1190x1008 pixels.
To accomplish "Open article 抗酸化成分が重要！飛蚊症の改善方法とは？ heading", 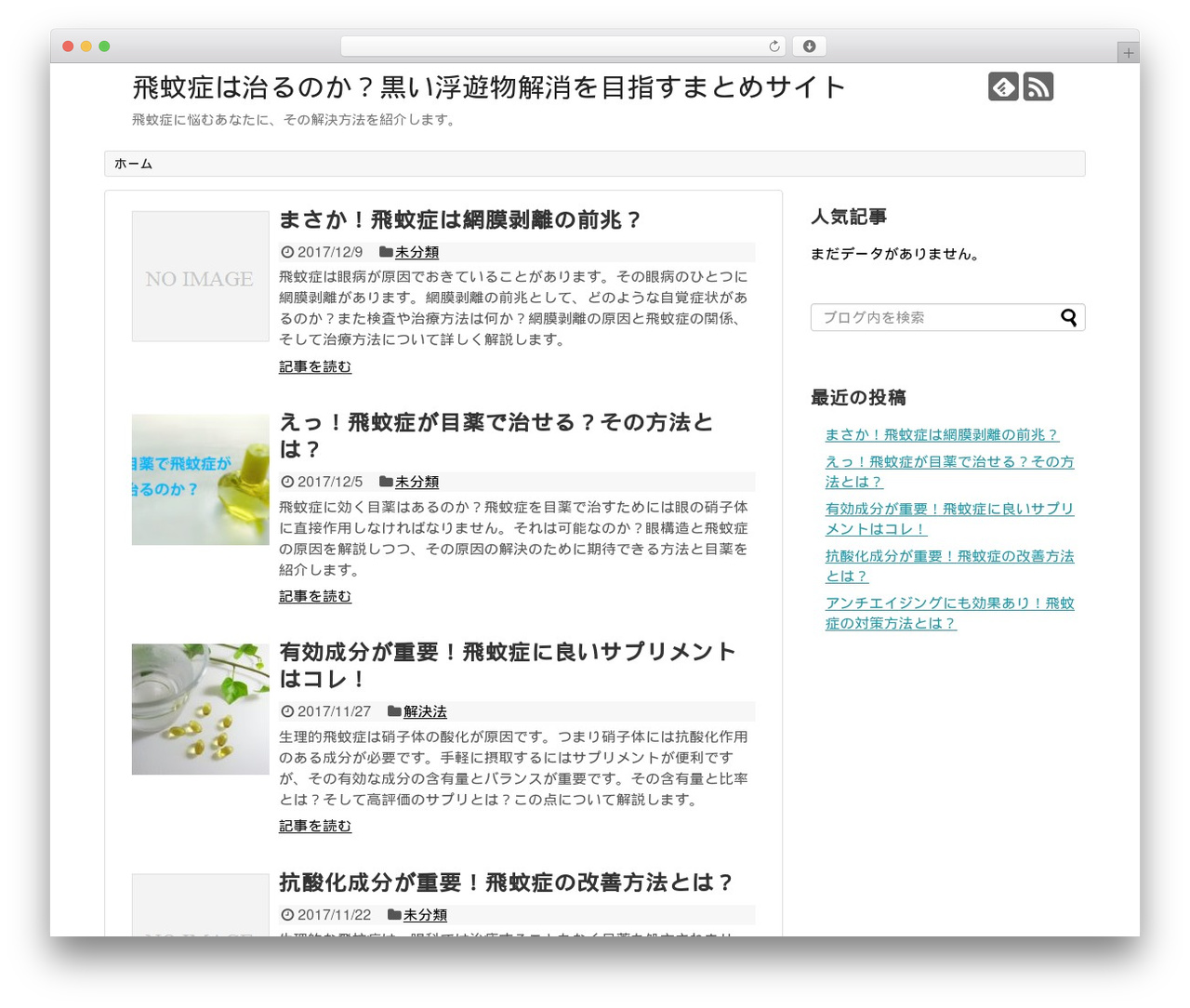I will (507, 882).
